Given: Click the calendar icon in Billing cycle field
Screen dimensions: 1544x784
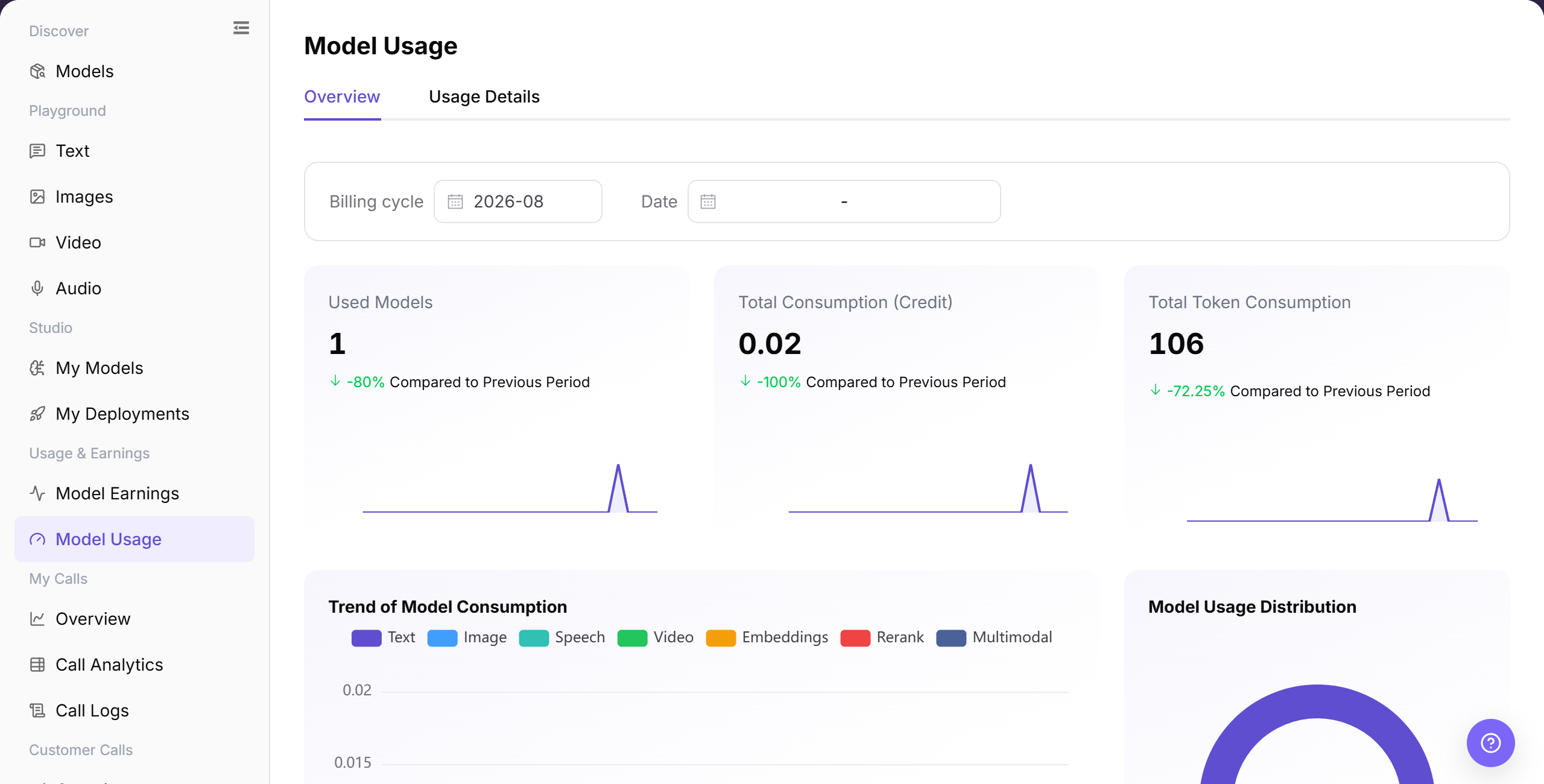Looking at the screenshot, I should 455,201.
